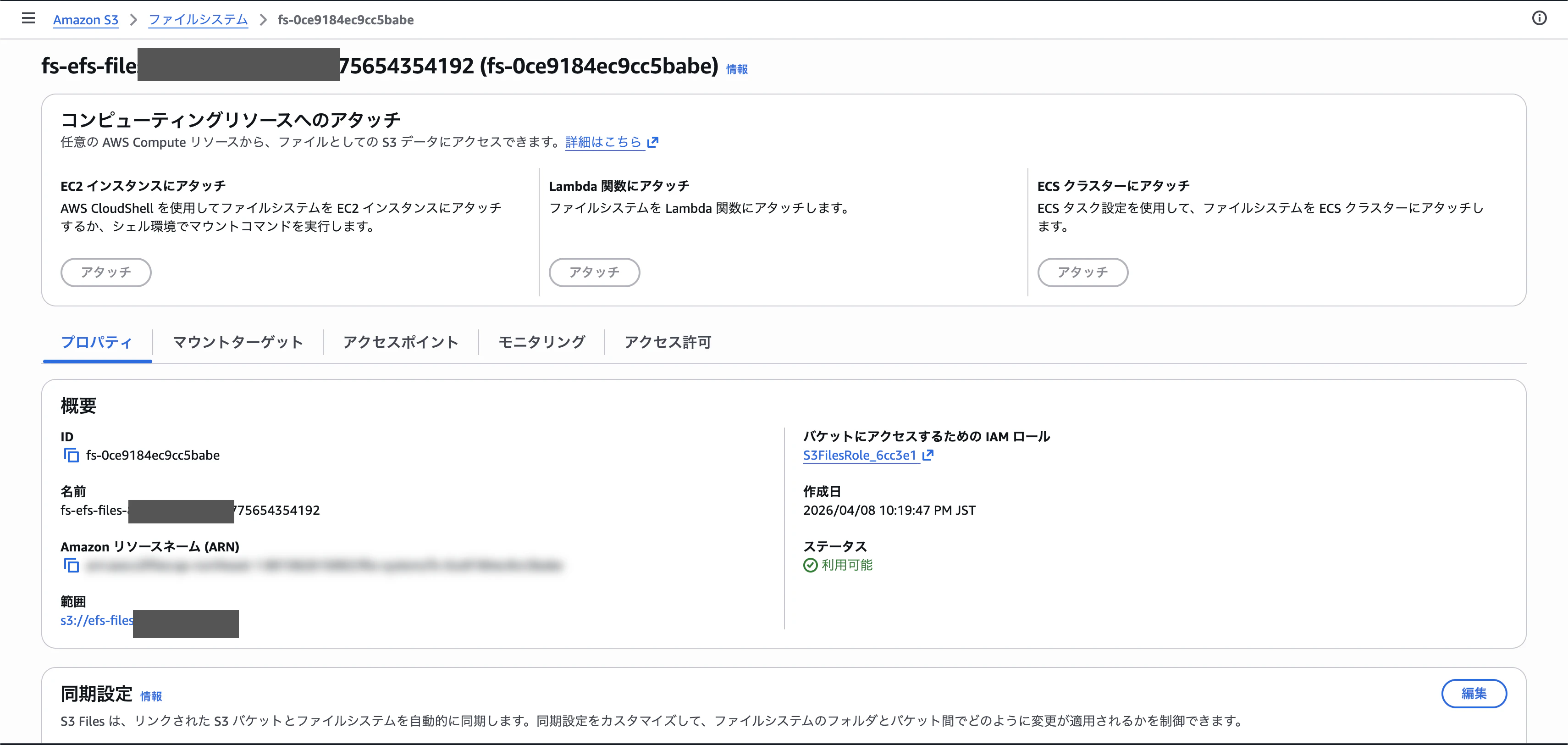Click the バケットにアクセスするための IAM ロール label
This screenshot has height=745, width=1568.
(x=927, y=436)
